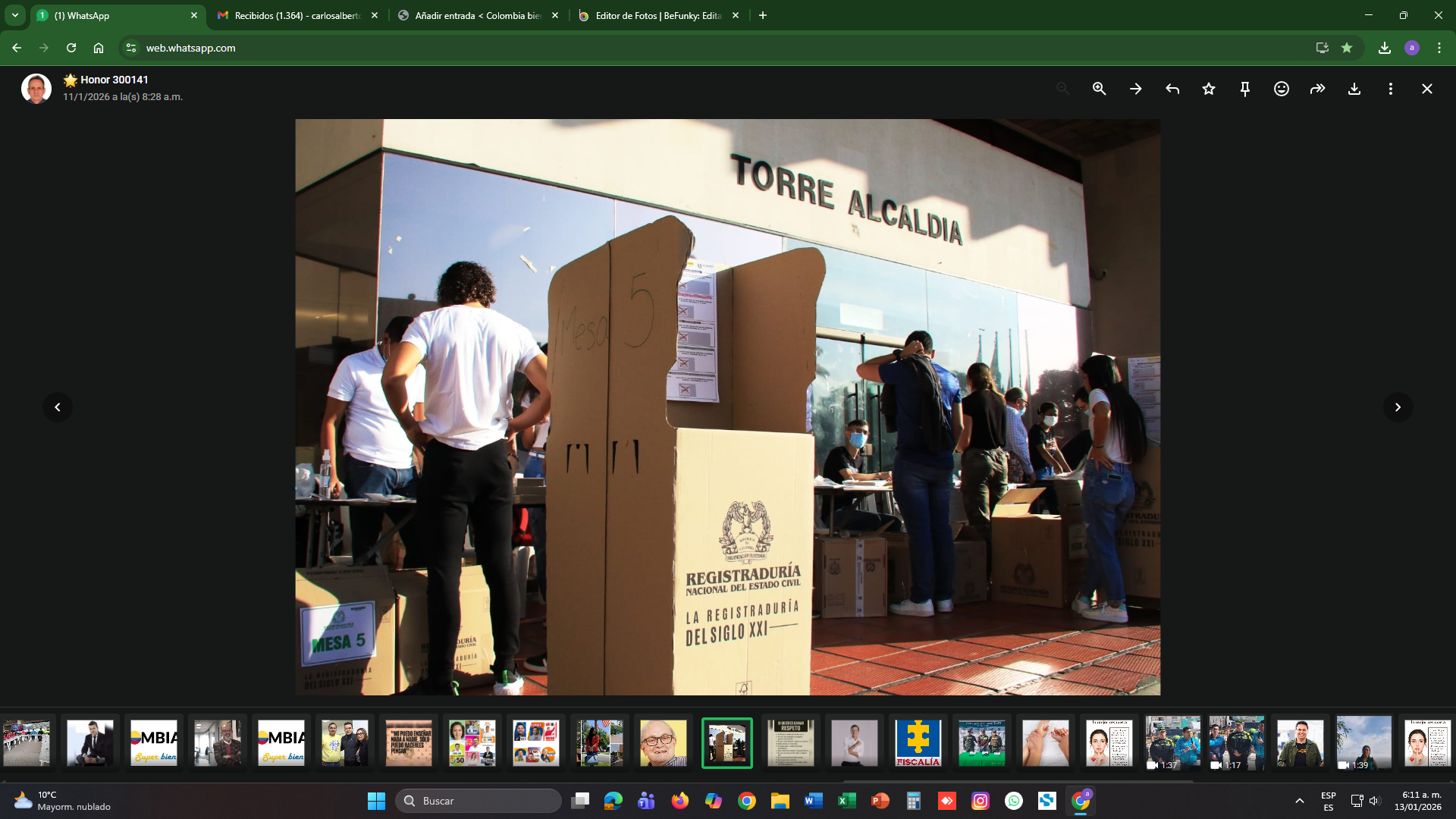Screen dimensions: 1456x819
Task: Zoom in on the photo
Action: tap(1099, 89)
